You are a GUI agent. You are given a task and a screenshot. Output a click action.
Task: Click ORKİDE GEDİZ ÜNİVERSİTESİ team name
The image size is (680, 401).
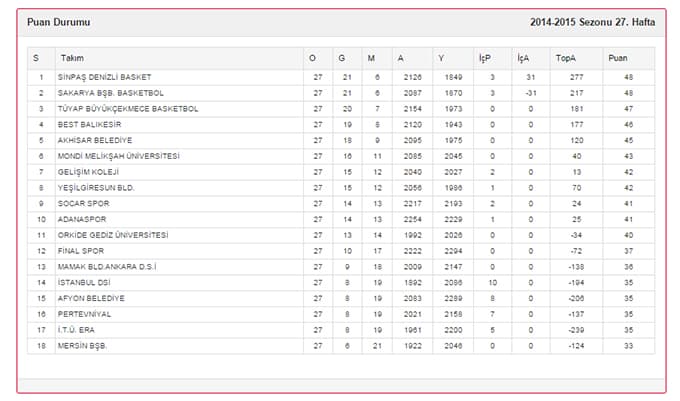tap(113, 235)
